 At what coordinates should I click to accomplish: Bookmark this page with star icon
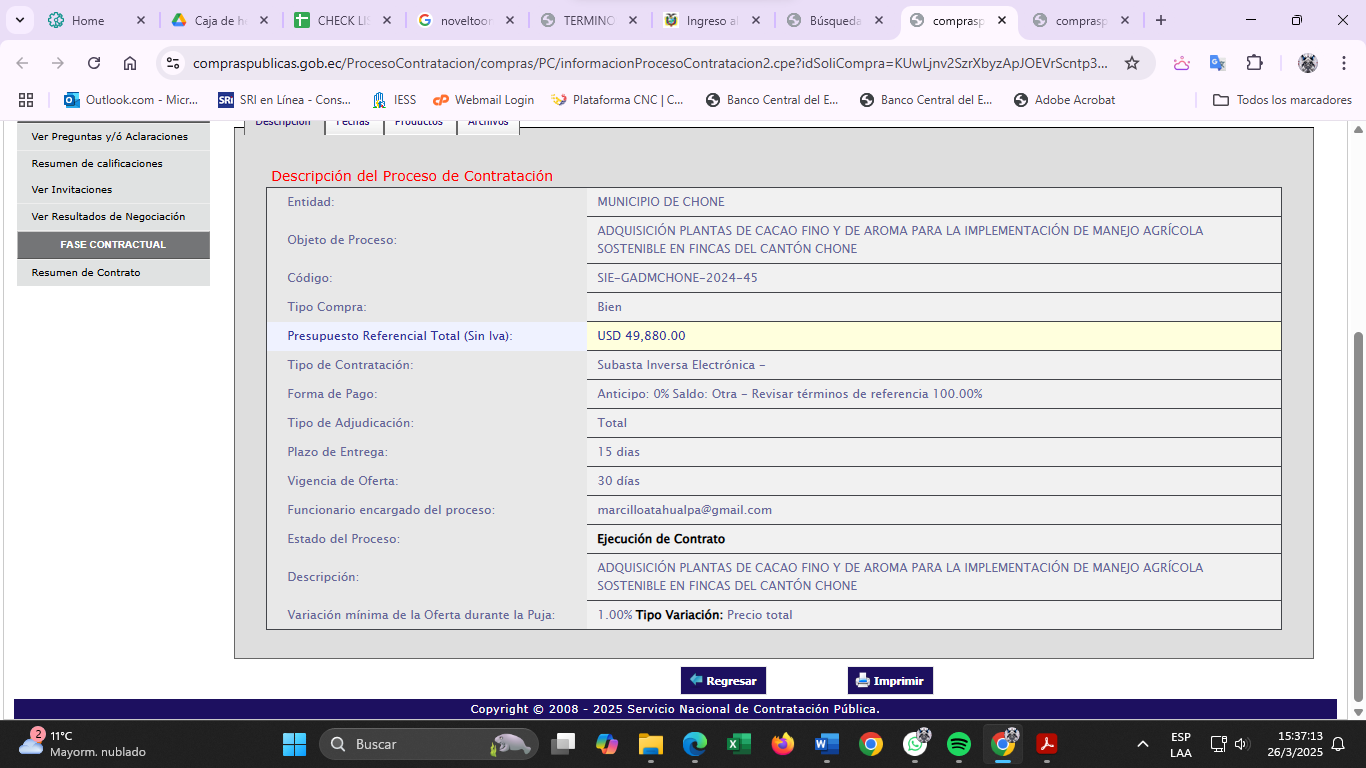tap(1132, 63)
